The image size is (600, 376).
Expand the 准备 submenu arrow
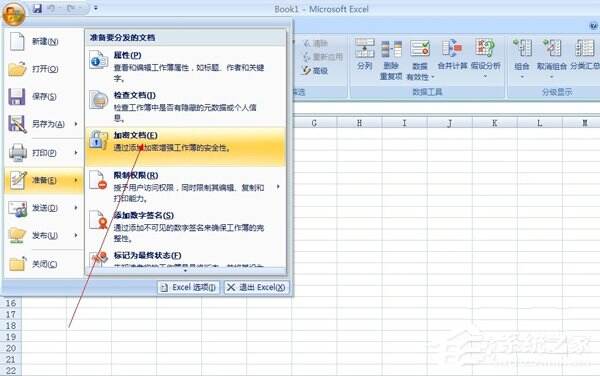click(x=76, y=180)
